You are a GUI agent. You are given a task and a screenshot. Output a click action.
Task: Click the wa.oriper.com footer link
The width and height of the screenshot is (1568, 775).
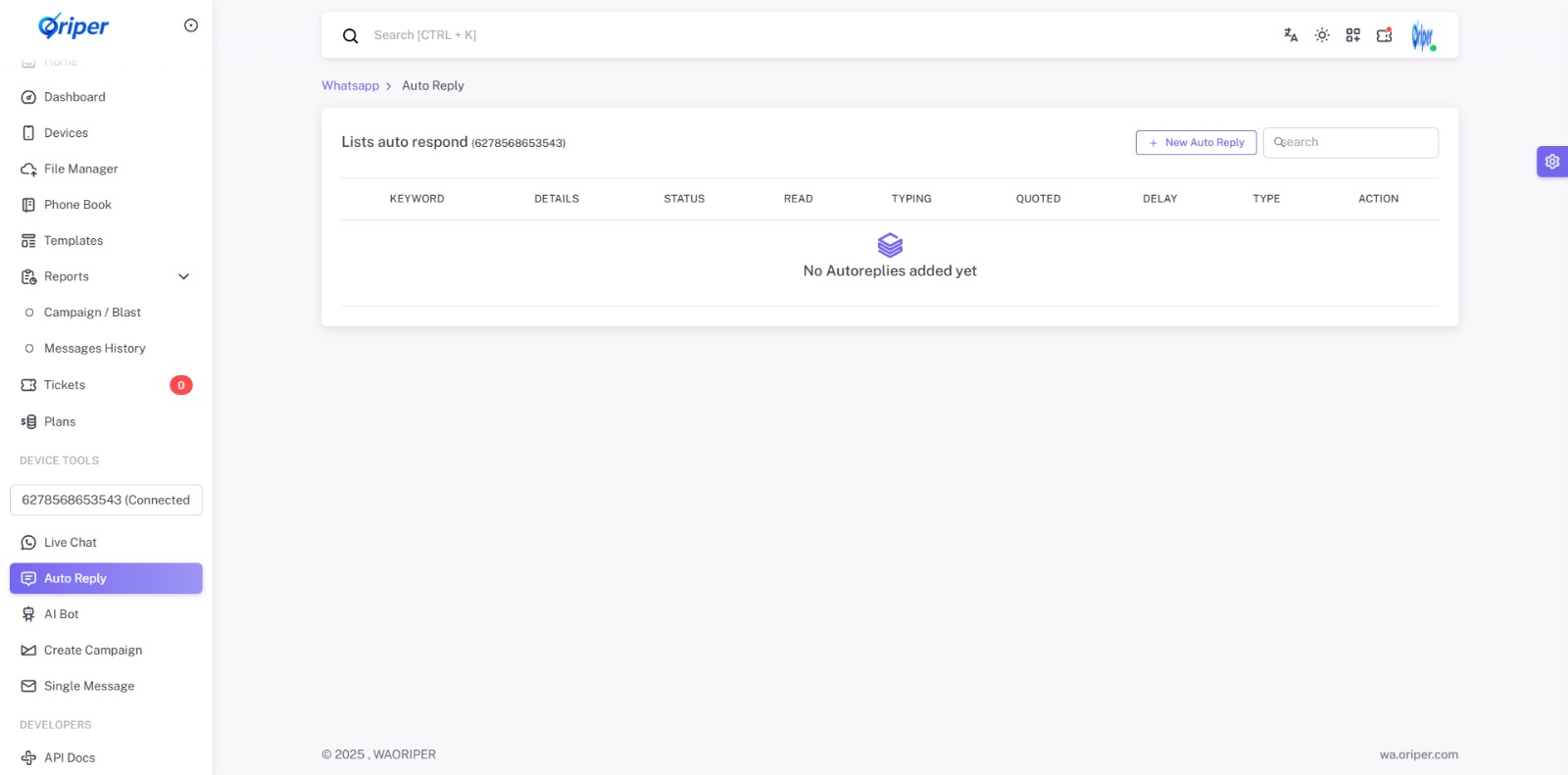click(1419, 754)
